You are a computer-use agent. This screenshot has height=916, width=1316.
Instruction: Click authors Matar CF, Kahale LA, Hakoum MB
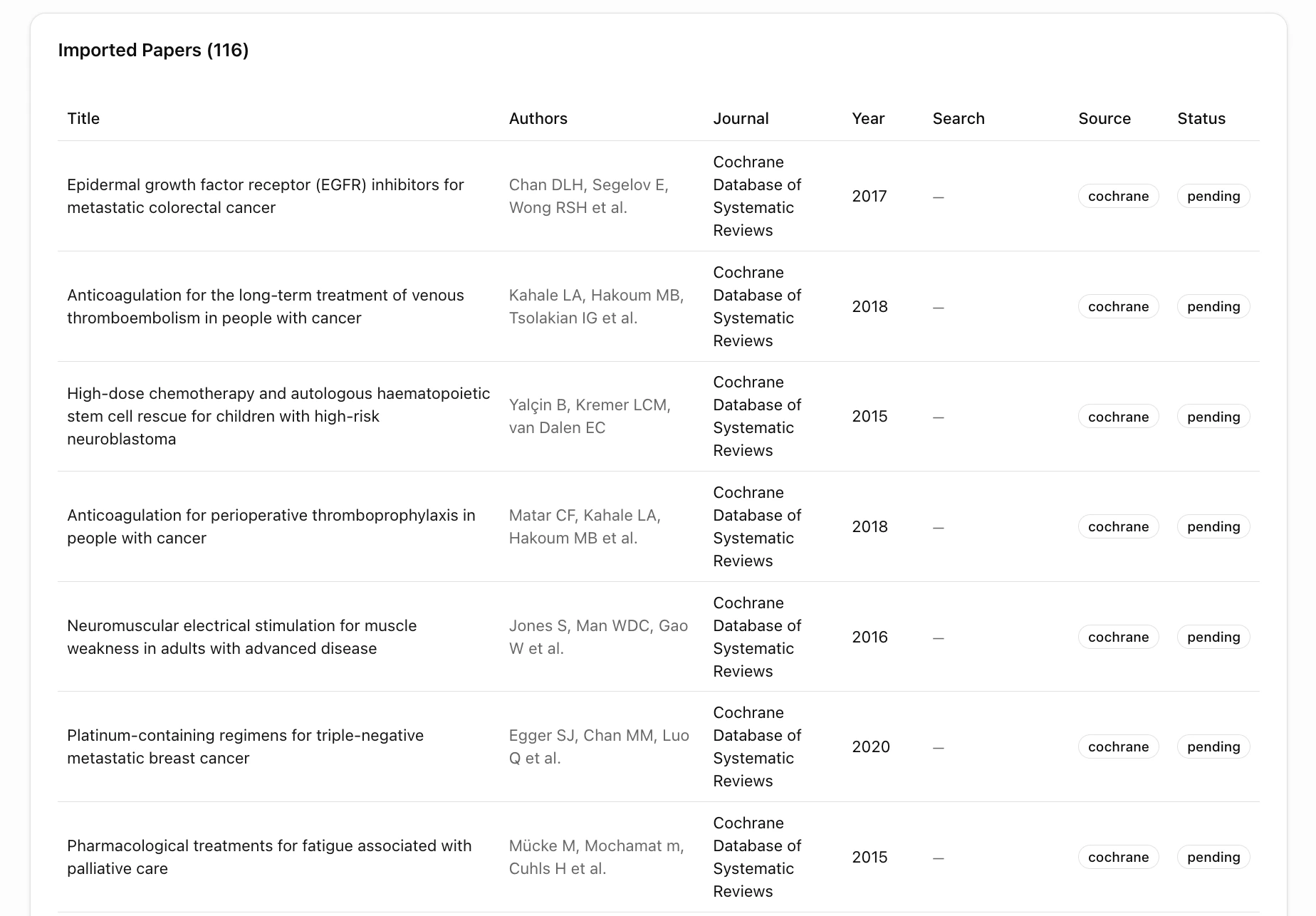click(x=585, y=526)
